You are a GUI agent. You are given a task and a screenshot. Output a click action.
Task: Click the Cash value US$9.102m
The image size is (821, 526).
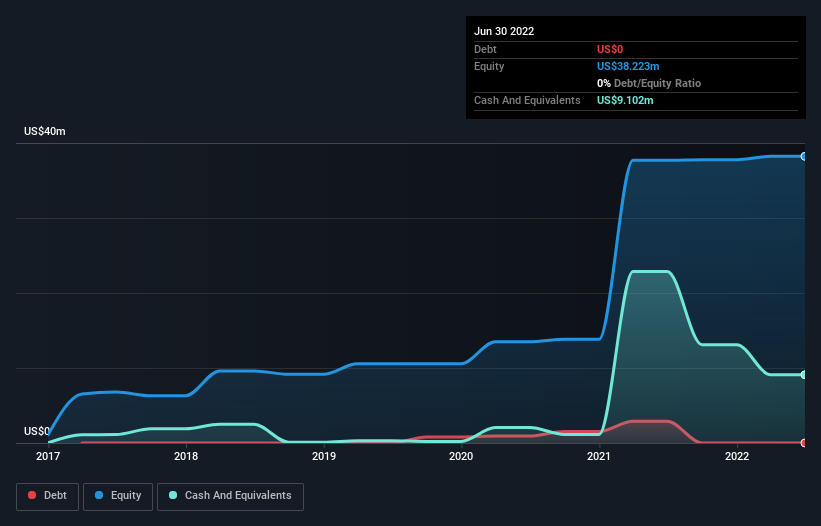[625, 100]
